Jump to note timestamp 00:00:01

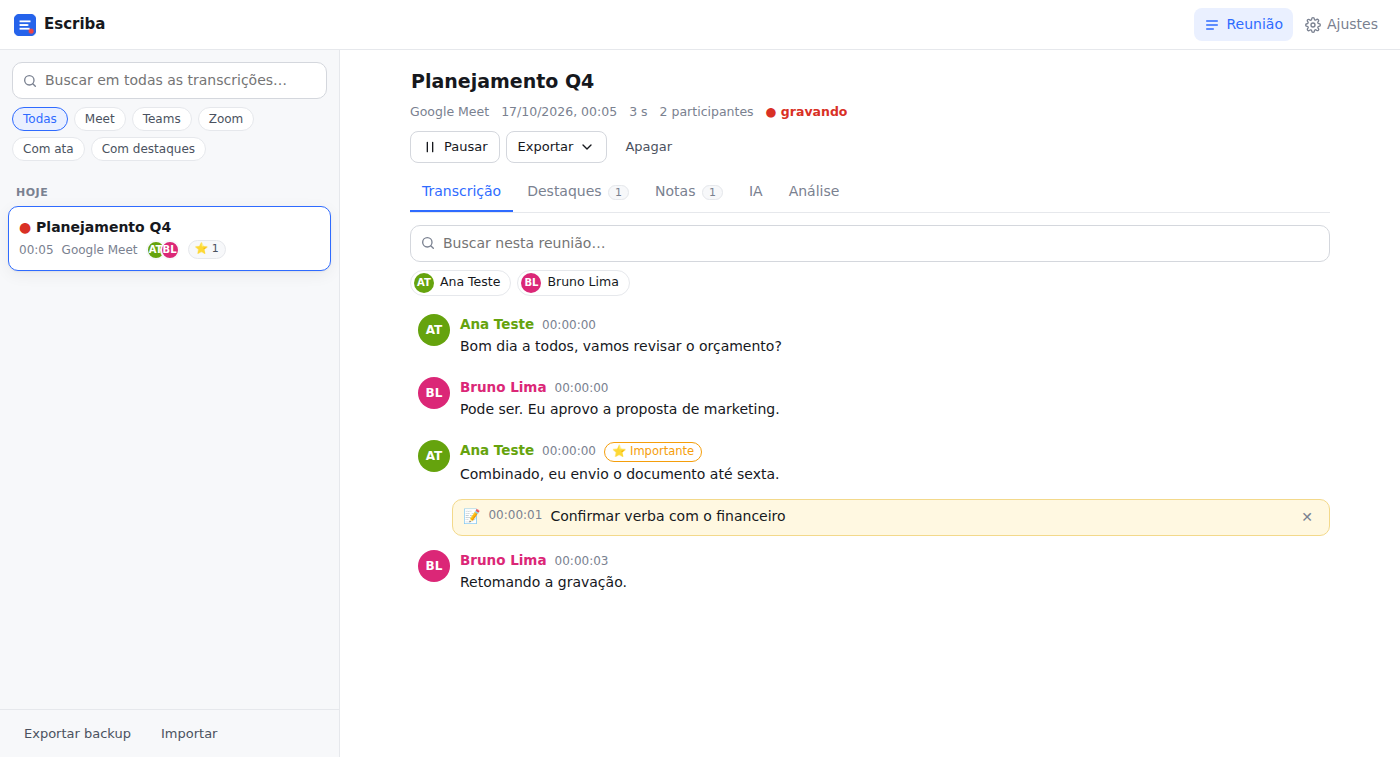515,515
